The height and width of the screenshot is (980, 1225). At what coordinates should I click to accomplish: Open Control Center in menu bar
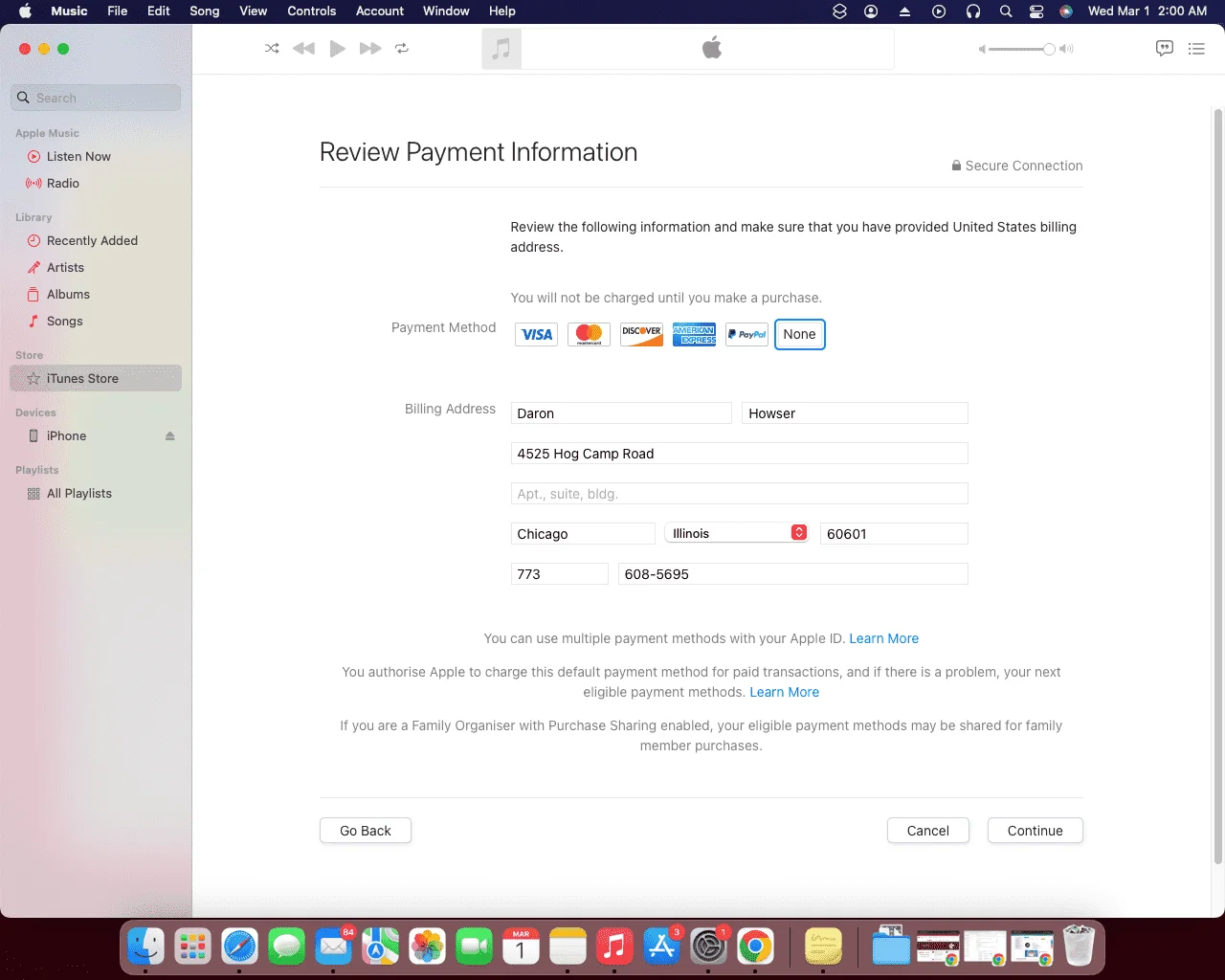1036,11
